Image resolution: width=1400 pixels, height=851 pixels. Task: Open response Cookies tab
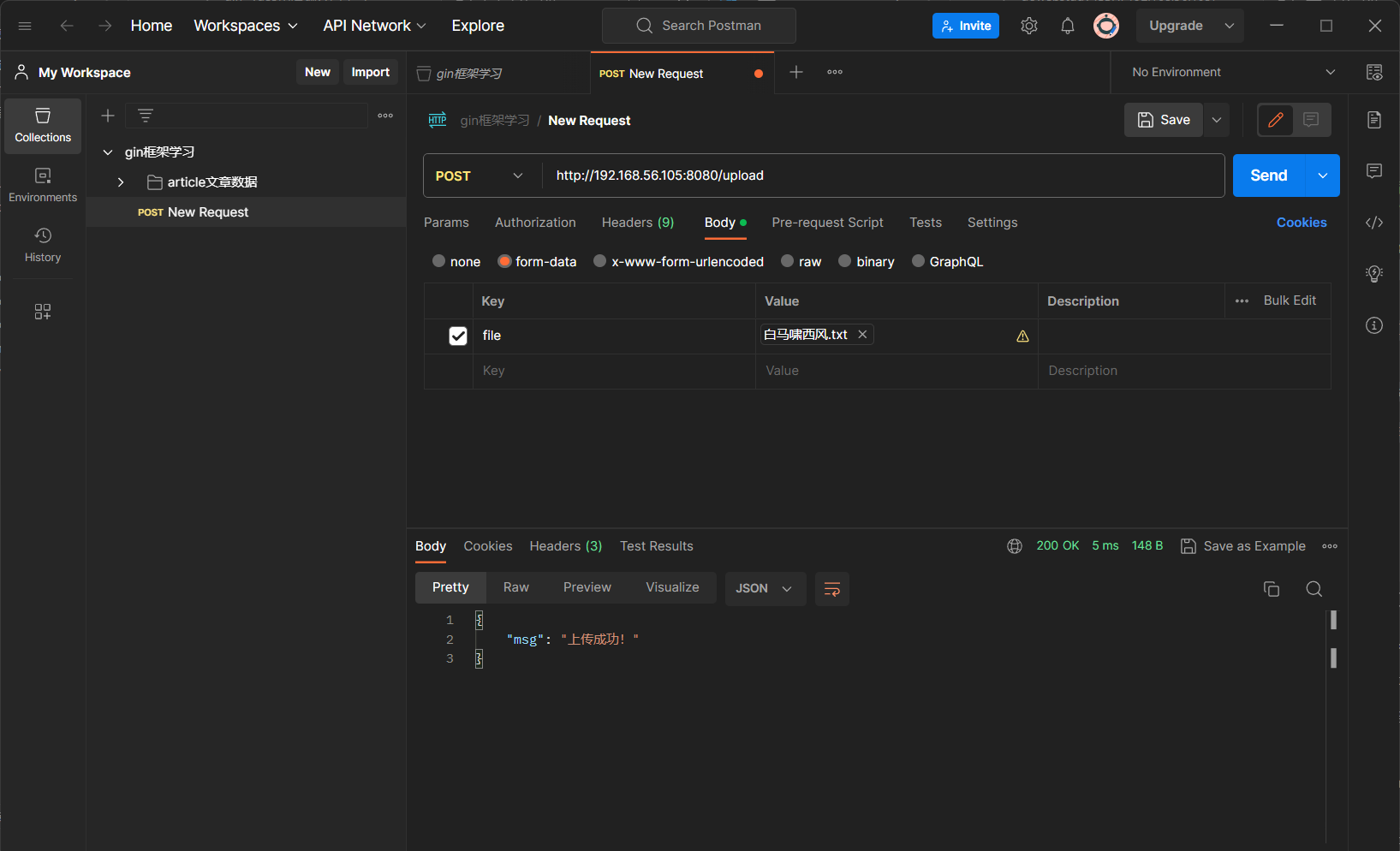point(488,546)
